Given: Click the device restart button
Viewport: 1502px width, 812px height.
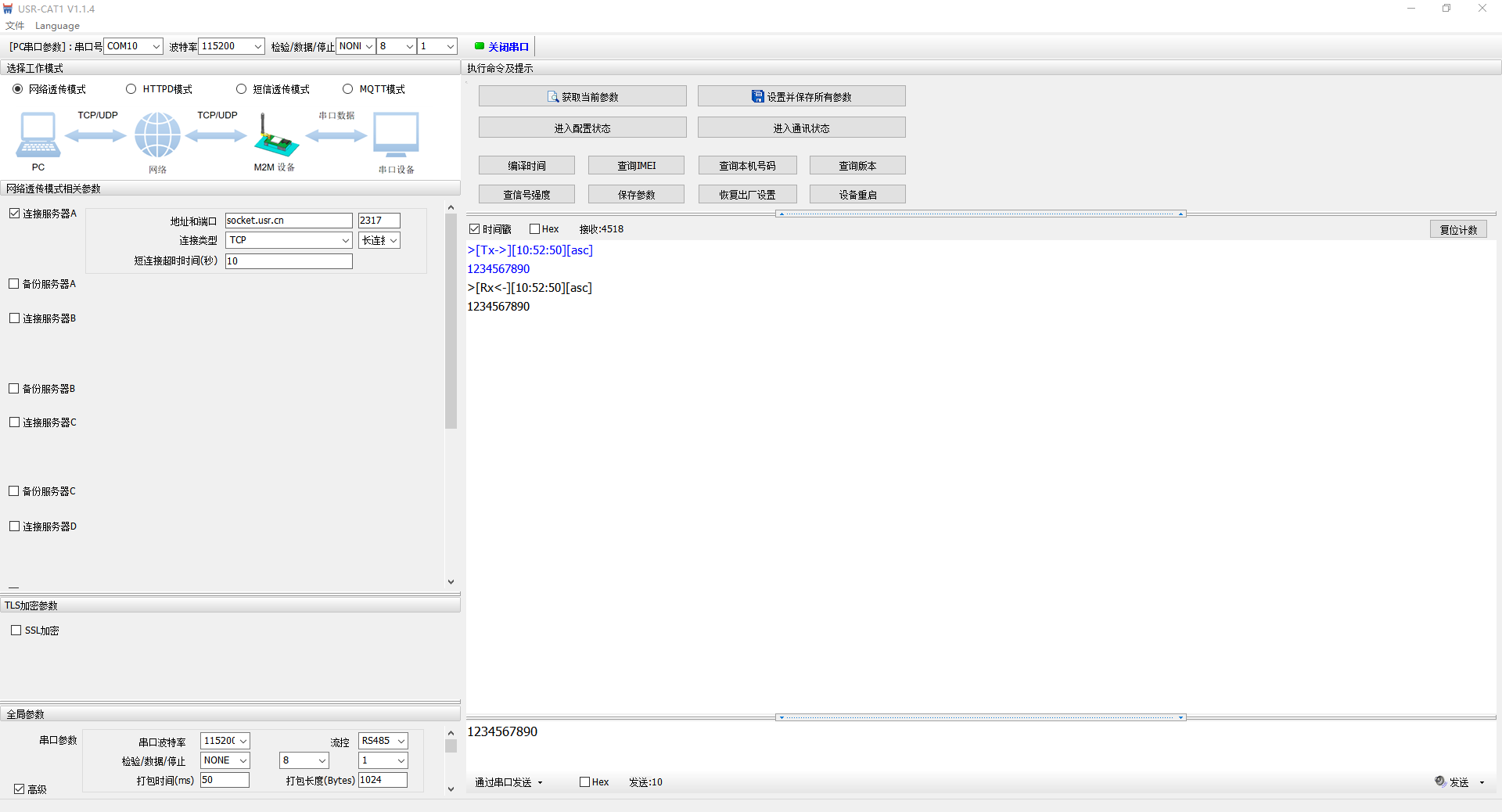Looking at the screenshot, I should point(857,195).
